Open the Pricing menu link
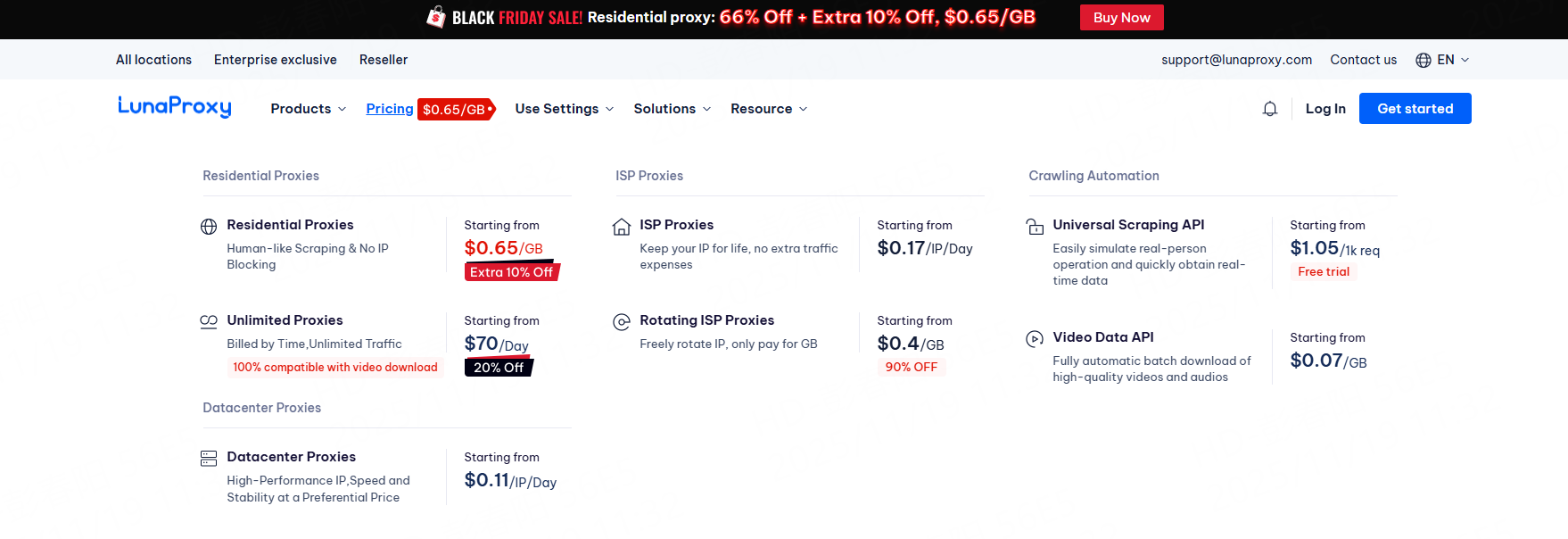 pyautogui.click(x=390, y=109)
